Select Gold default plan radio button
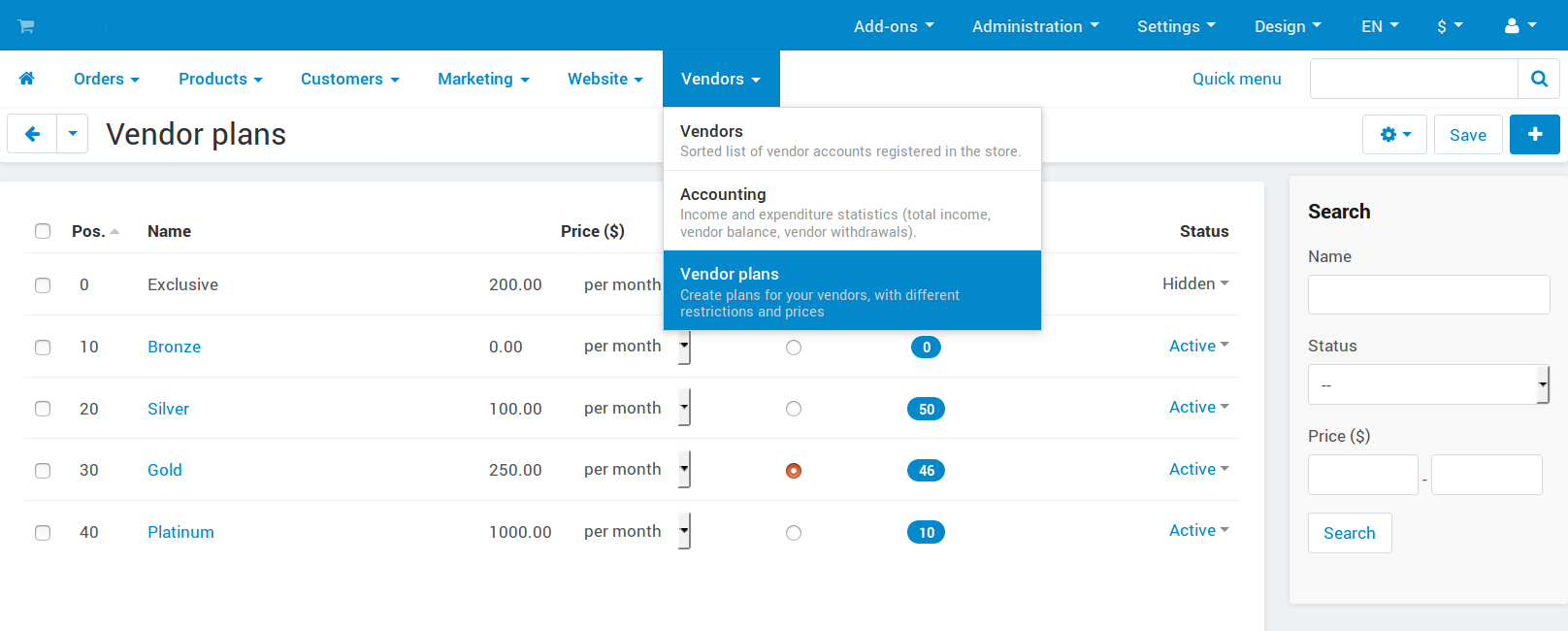 tap(794, 471)
